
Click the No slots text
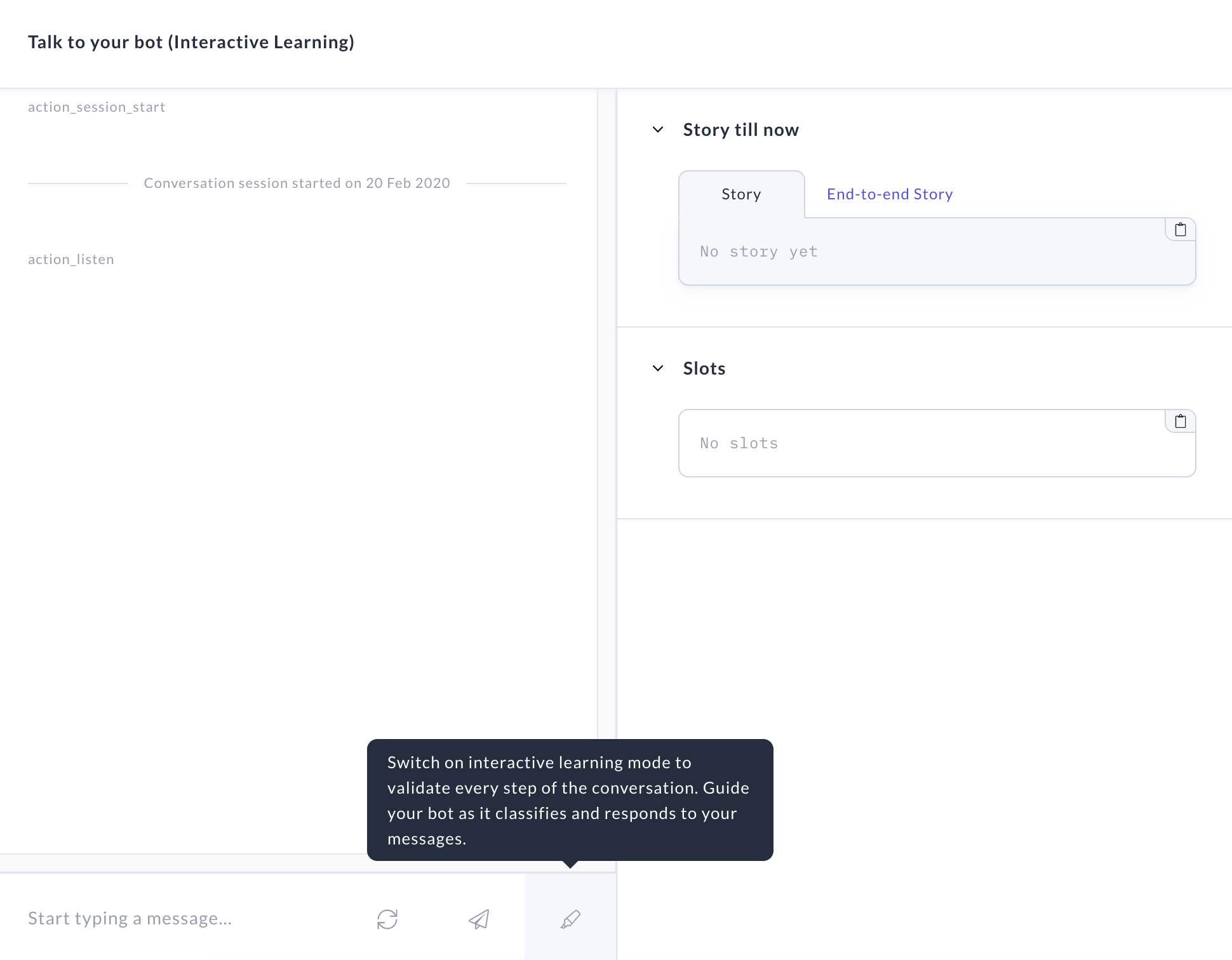pyautogui.click(x=739, y=443)
